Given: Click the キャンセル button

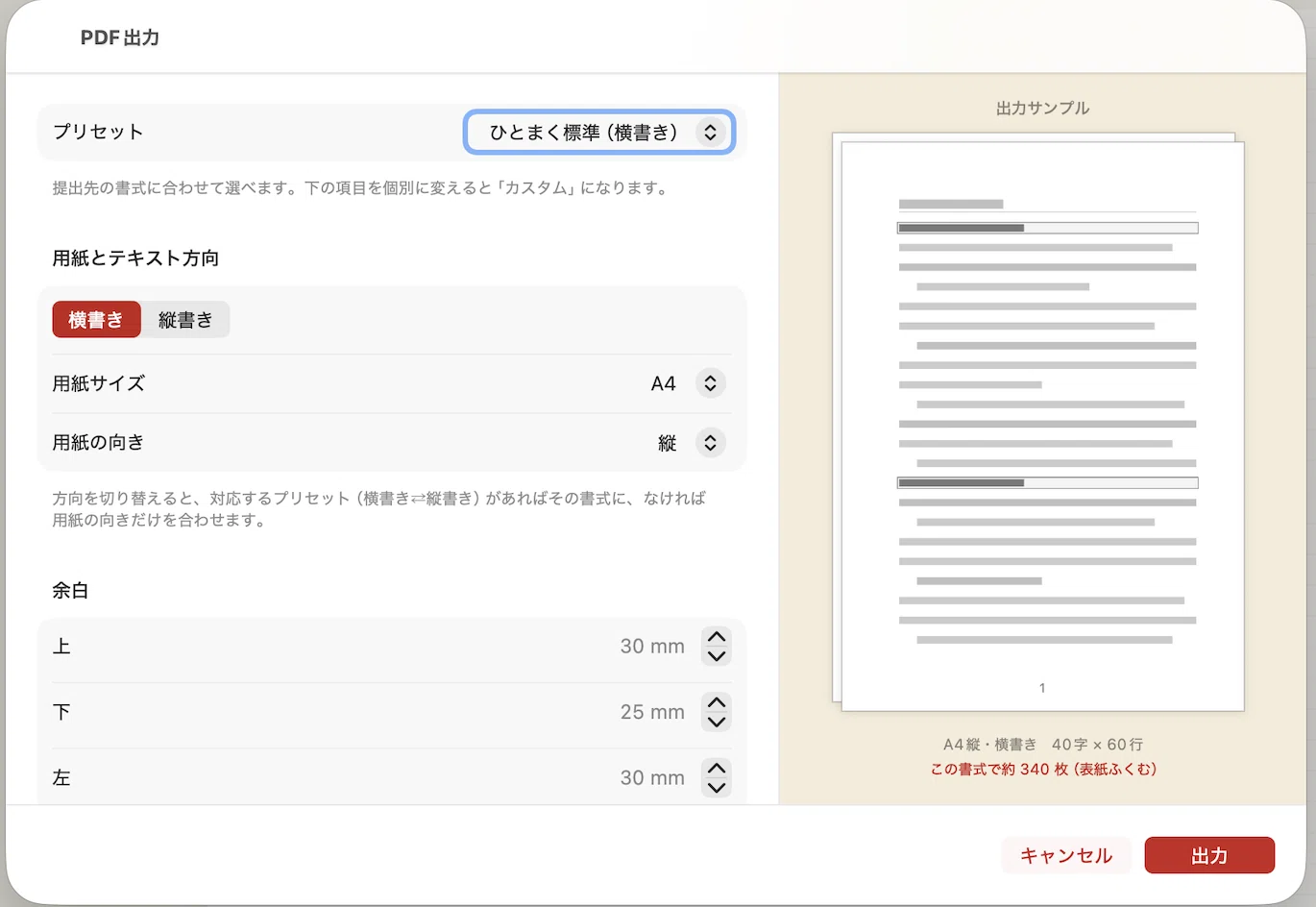Looking at the screenshot, I should [x=1066, y=855].
